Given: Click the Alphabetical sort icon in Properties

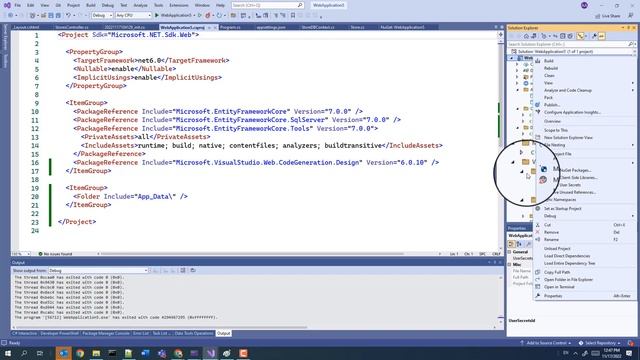Looking at the screenshot, I should coord(519,244).
